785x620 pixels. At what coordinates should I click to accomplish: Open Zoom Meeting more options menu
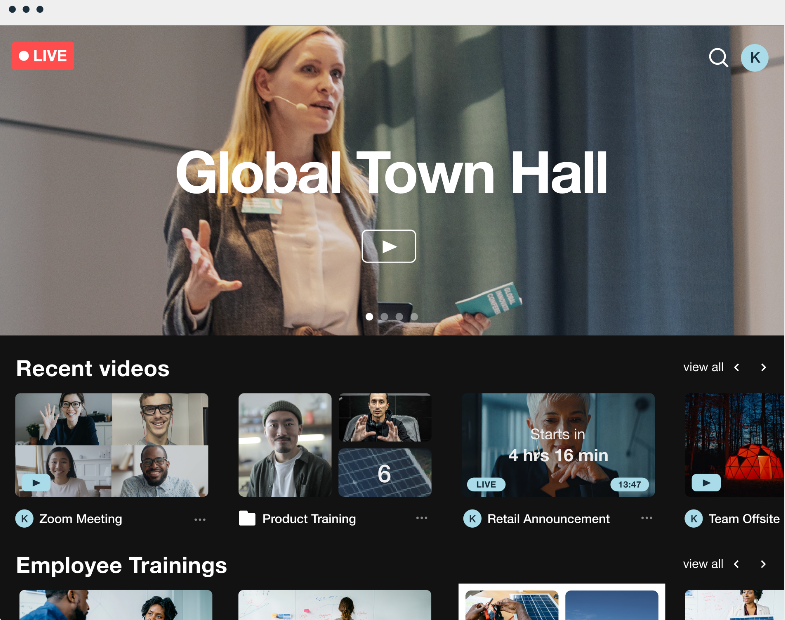coord(200,518)
